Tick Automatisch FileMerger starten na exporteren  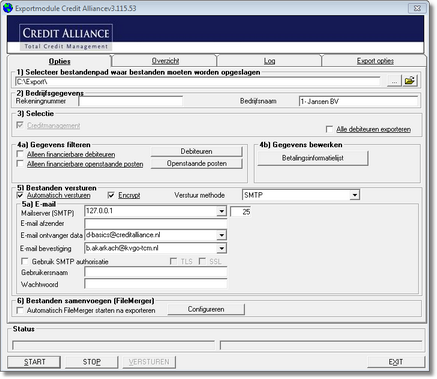coord(20,310)
